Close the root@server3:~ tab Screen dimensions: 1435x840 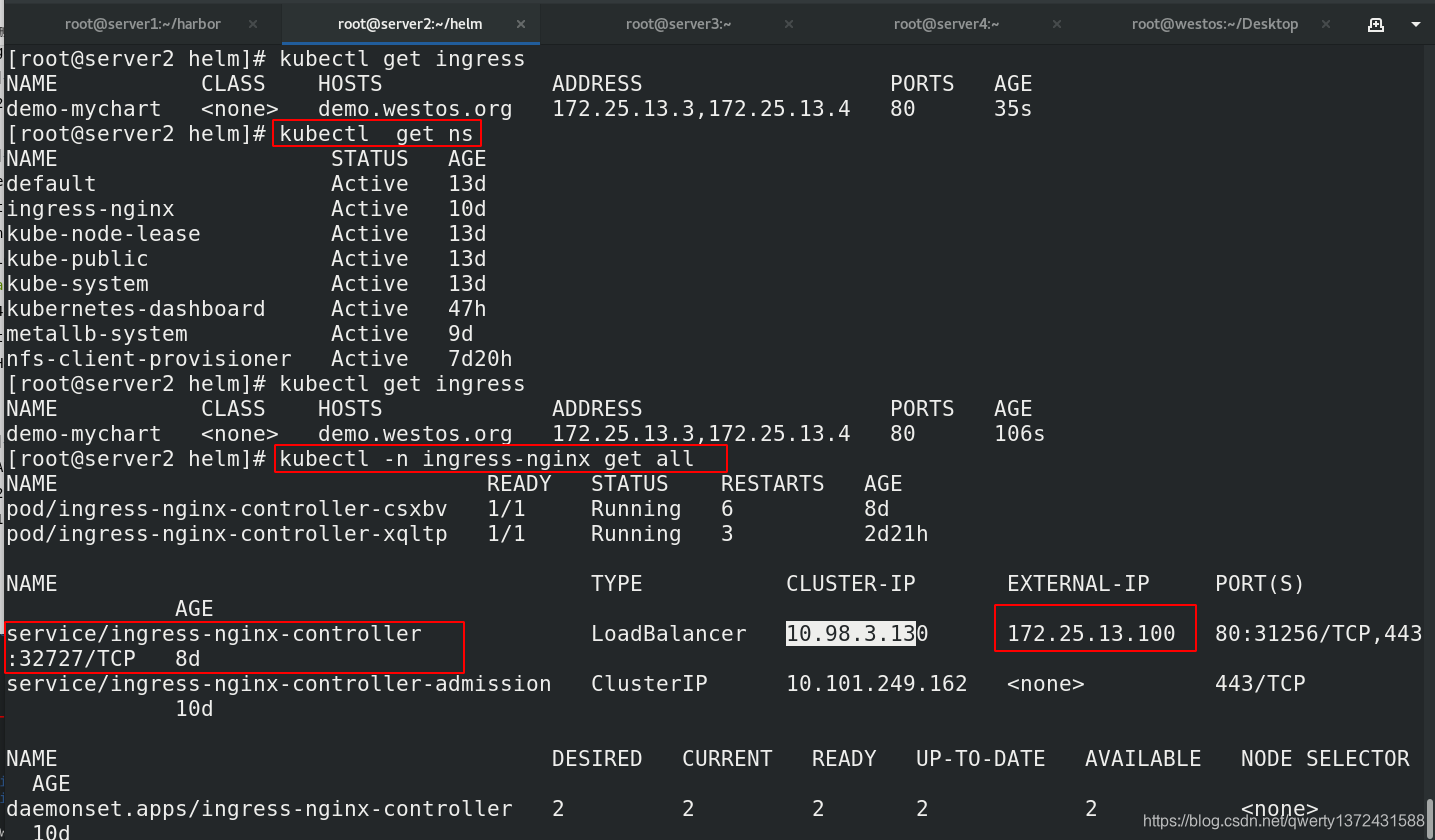789,24
